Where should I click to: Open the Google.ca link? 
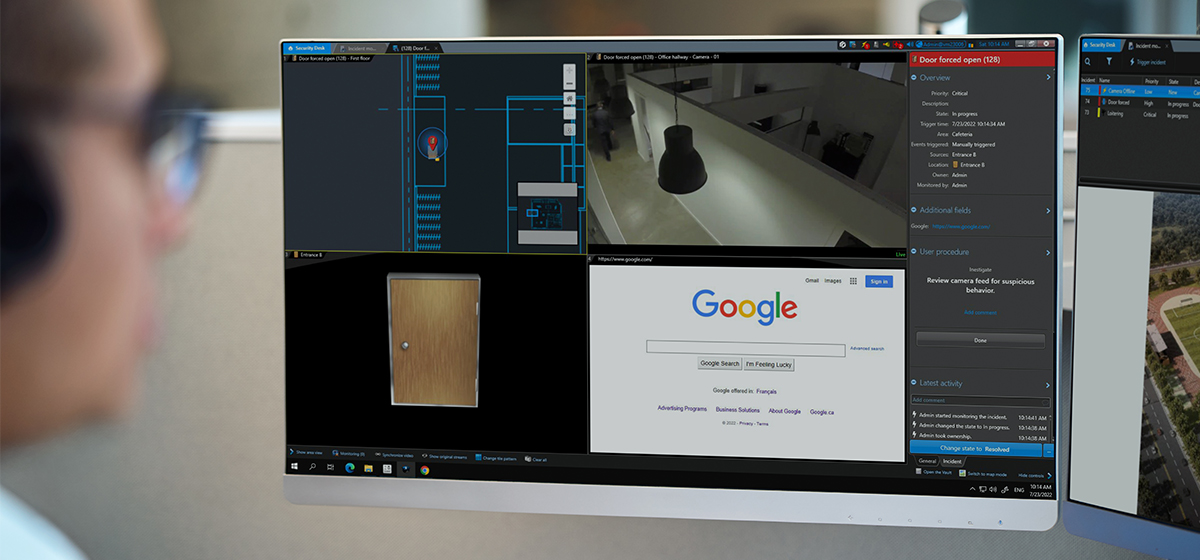[x=822, y=412]
